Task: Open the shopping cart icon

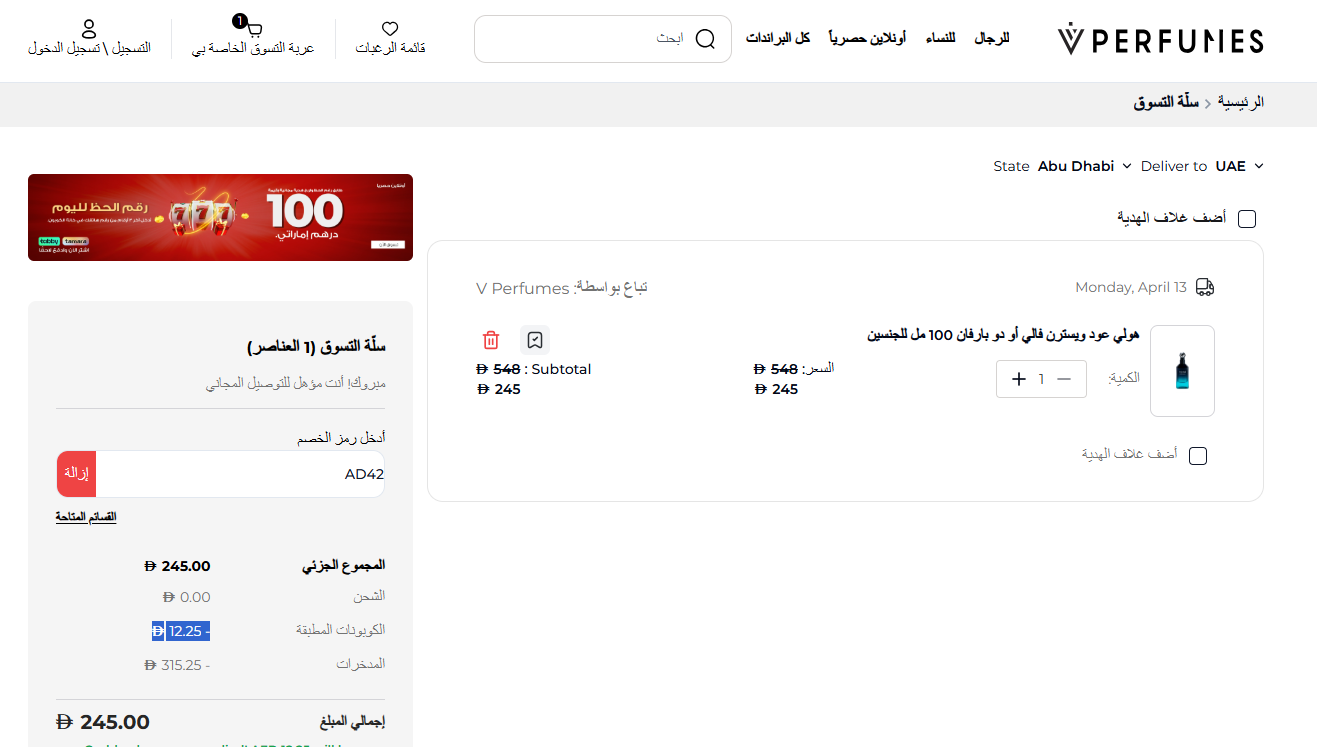Action: 253,28
